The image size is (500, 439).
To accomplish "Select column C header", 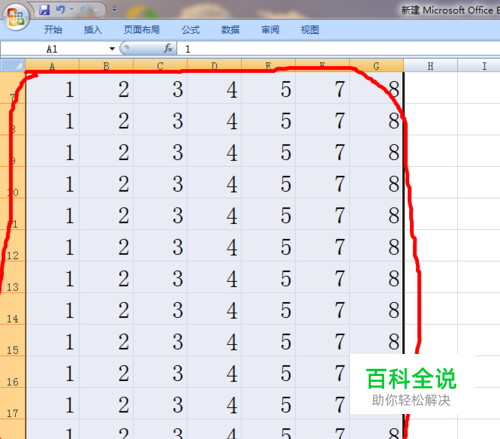I will [160, 66].
